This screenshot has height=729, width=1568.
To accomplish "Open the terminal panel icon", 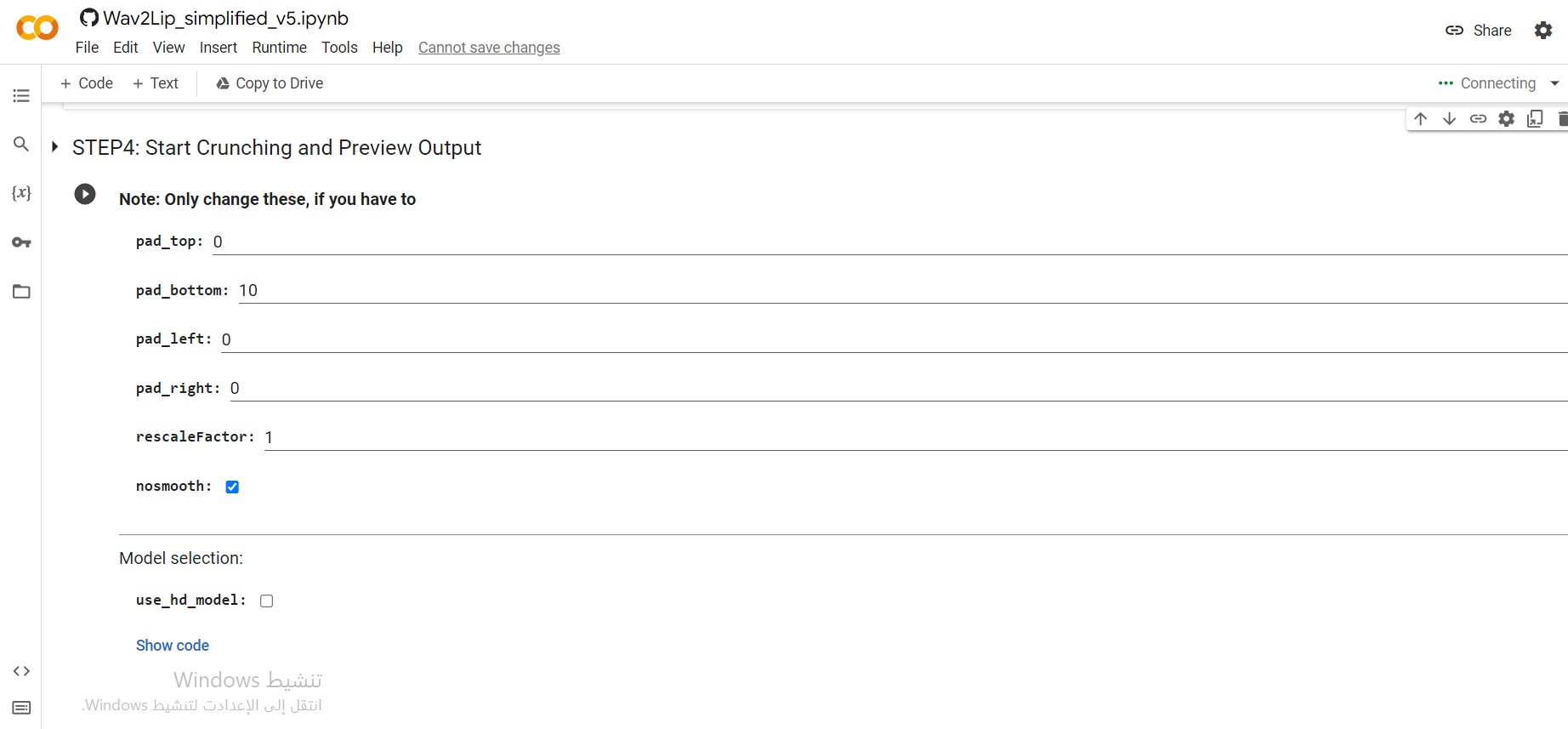I will (x=21, y=708).
